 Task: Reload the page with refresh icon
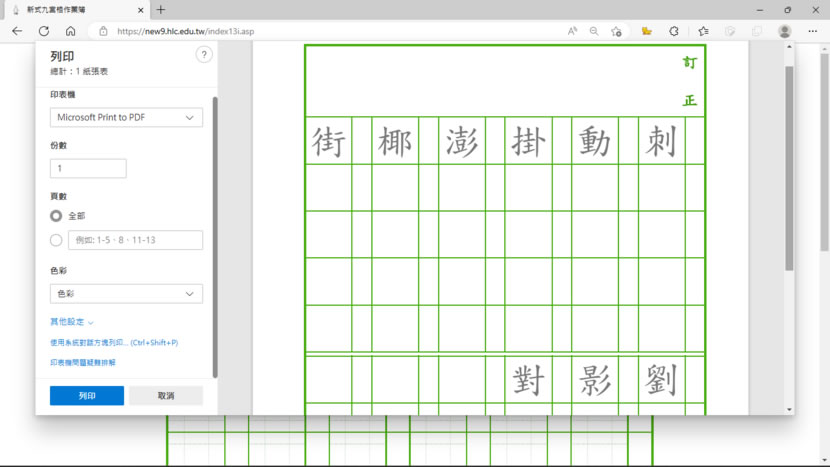pos(44,31)
